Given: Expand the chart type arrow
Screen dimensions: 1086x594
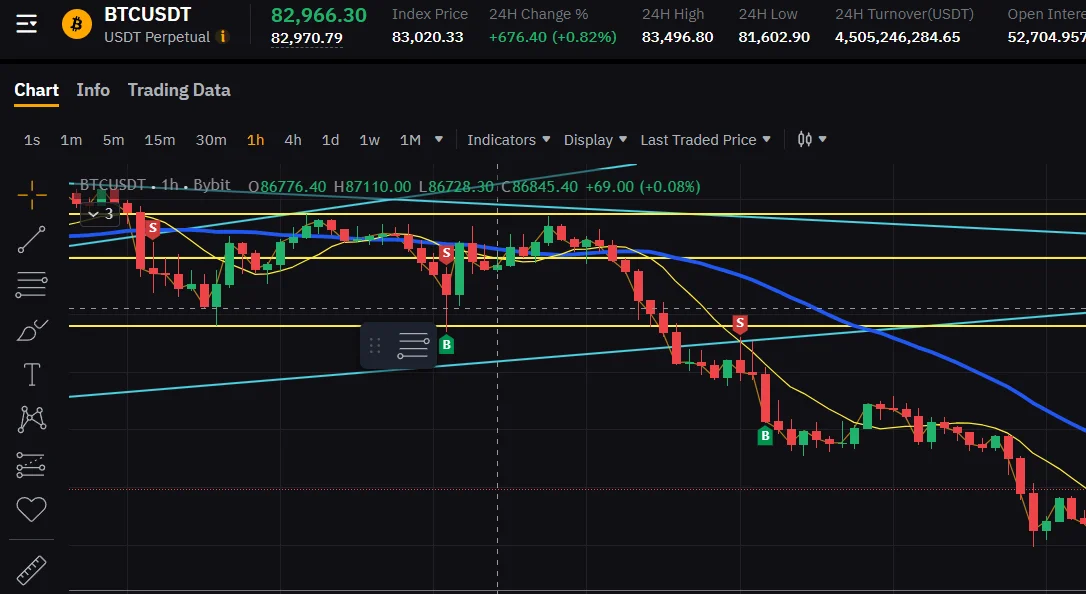Looking at the screenshot, I should [823, 139].
